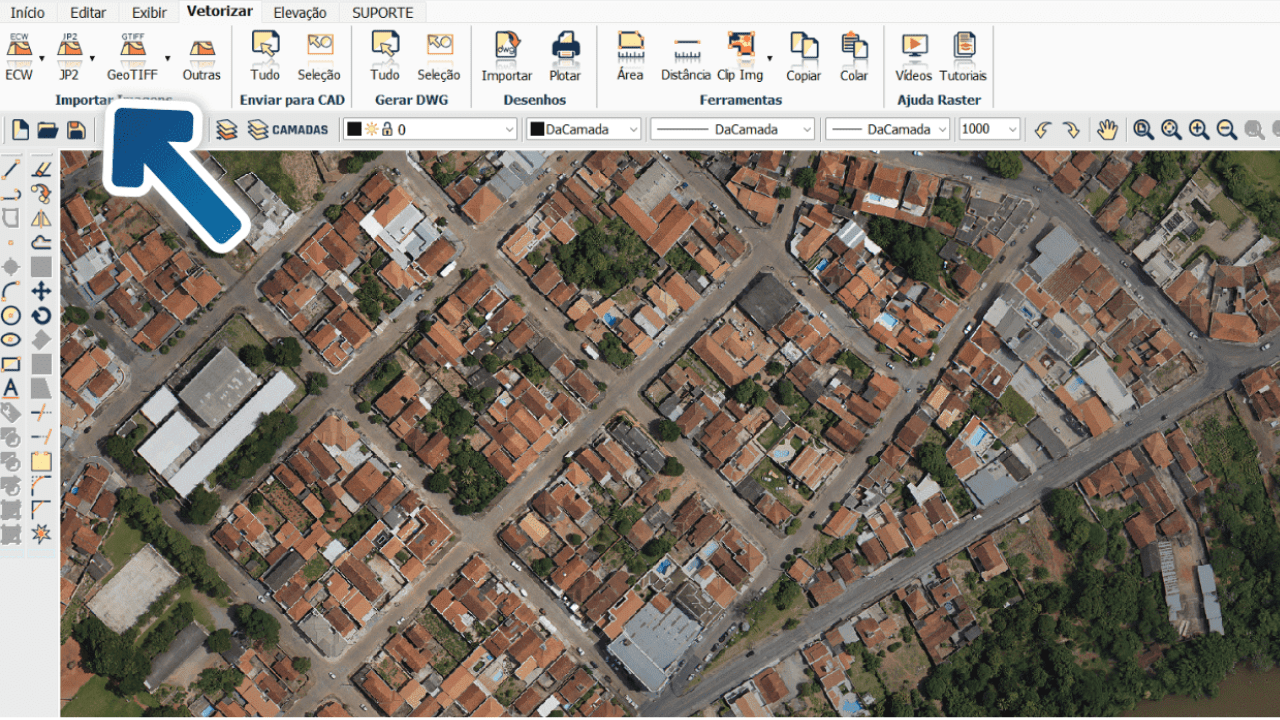
Task: Select the explode starburst tool
Action: (x=41, y=533)
